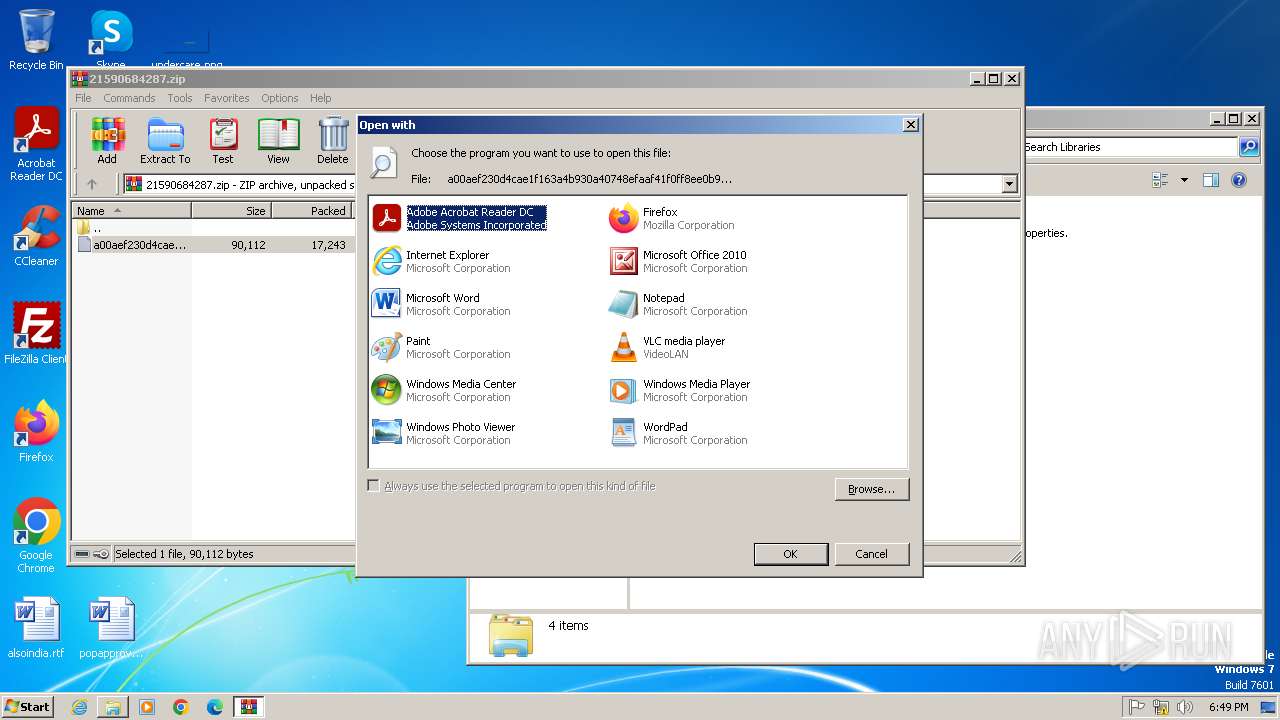Open FileZilla Client desktop shortcut
The height and width of the screenshot is (720, 1280).
pos(36,334)
